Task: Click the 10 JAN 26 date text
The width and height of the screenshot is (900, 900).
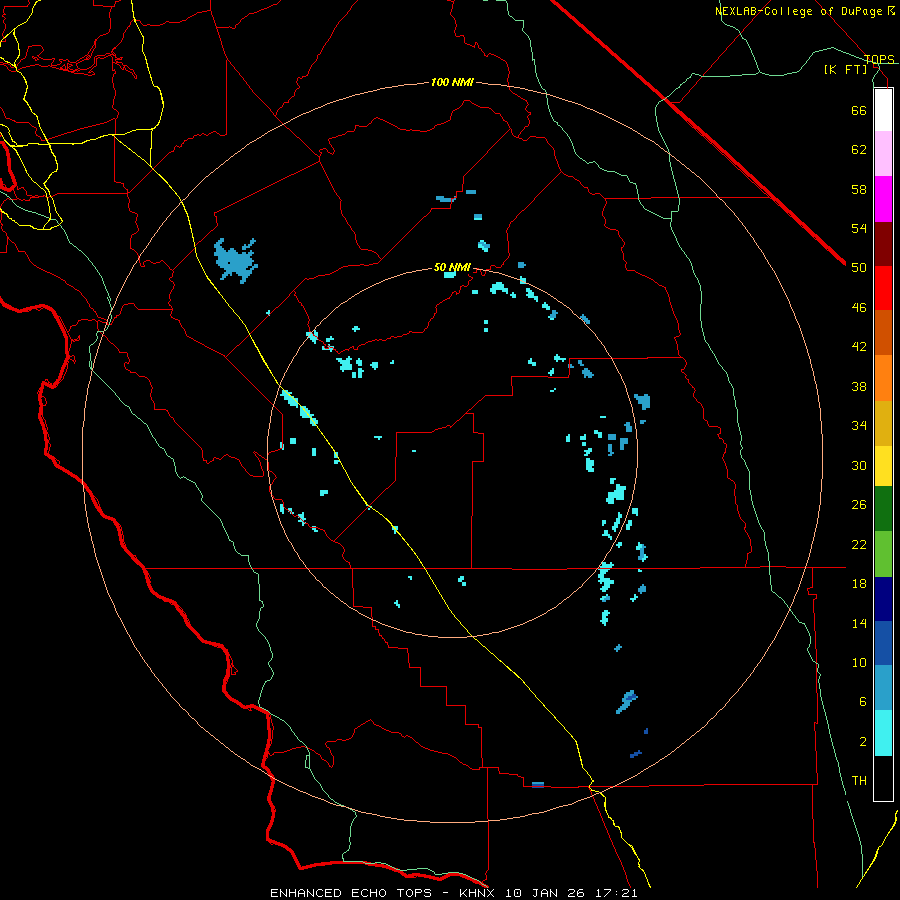Action: point(547,893)
